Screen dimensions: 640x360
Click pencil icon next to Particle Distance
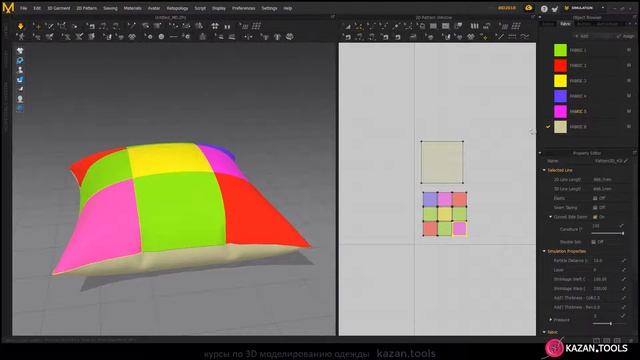(x=624, y=260)
